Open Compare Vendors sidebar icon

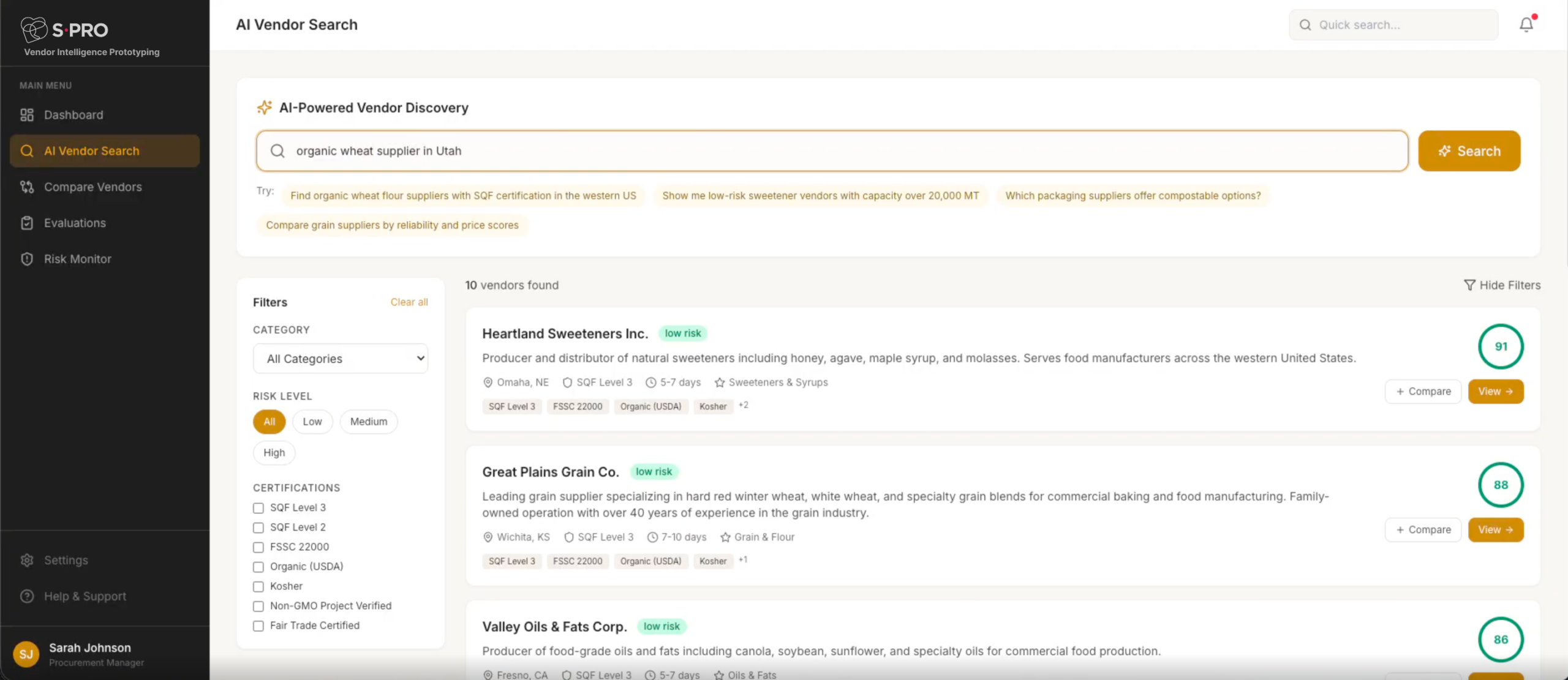[x=27, y=187]
